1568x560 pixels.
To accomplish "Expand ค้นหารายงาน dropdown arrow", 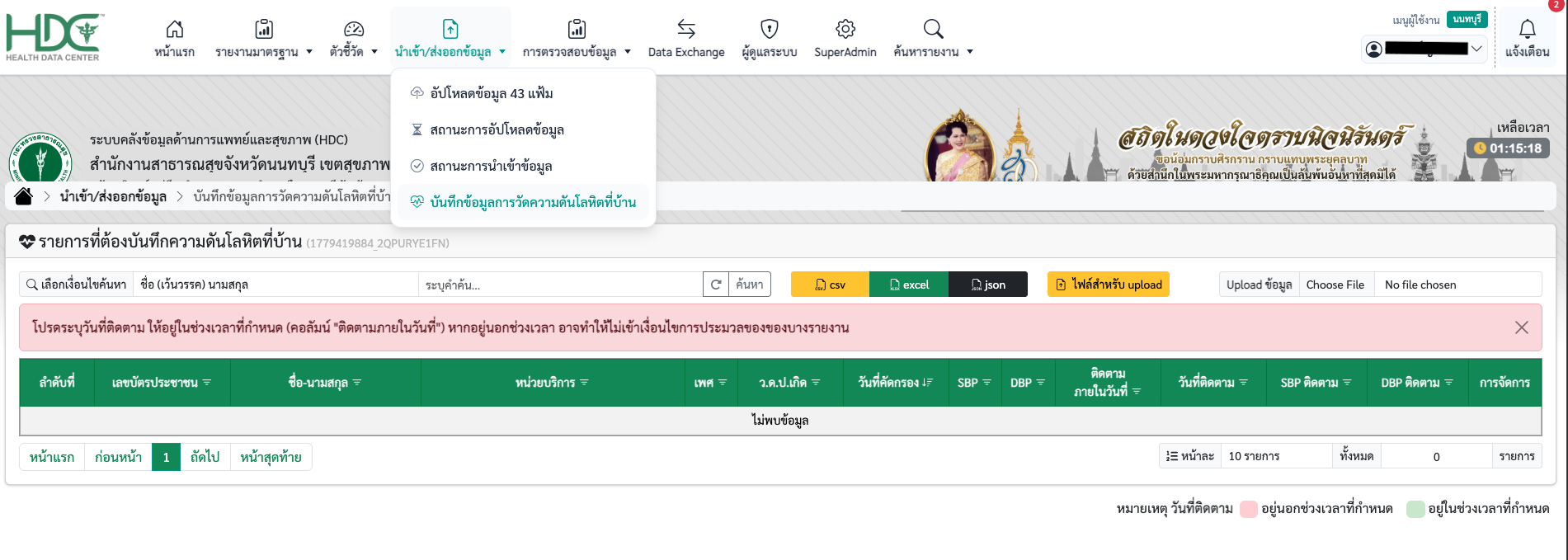I will click(970, 52).
